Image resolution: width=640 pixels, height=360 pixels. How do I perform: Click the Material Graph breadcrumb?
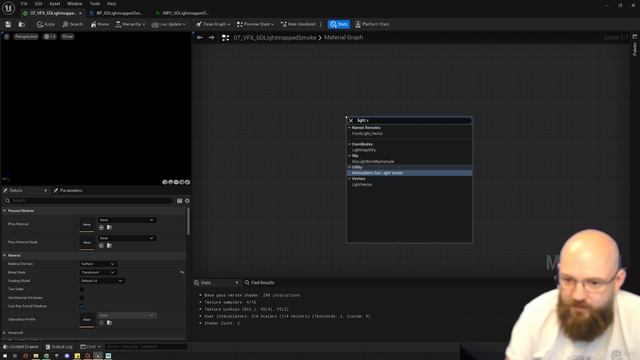[x=343, y=38]
